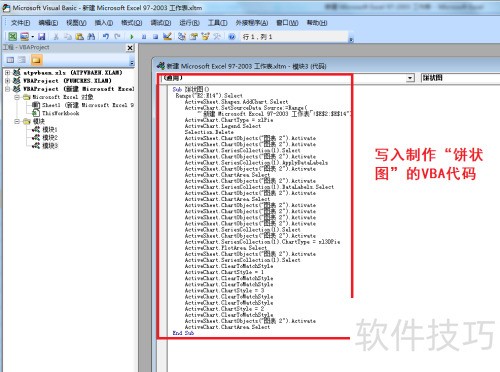Select atpvbaen.xls (ATPVBAEN.XLAM) project
Image resolution: width=500 pixels, height=372 pixels.
pyautogui.click(x=73, y=72)
